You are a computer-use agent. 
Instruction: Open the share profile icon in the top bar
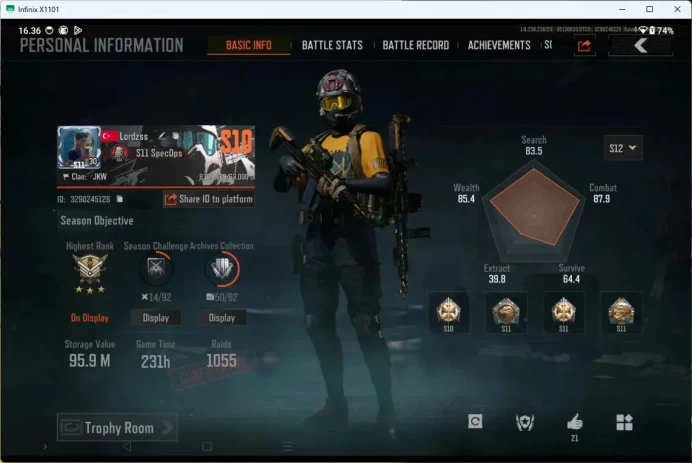pyautogui.click(x=584, y=46)
